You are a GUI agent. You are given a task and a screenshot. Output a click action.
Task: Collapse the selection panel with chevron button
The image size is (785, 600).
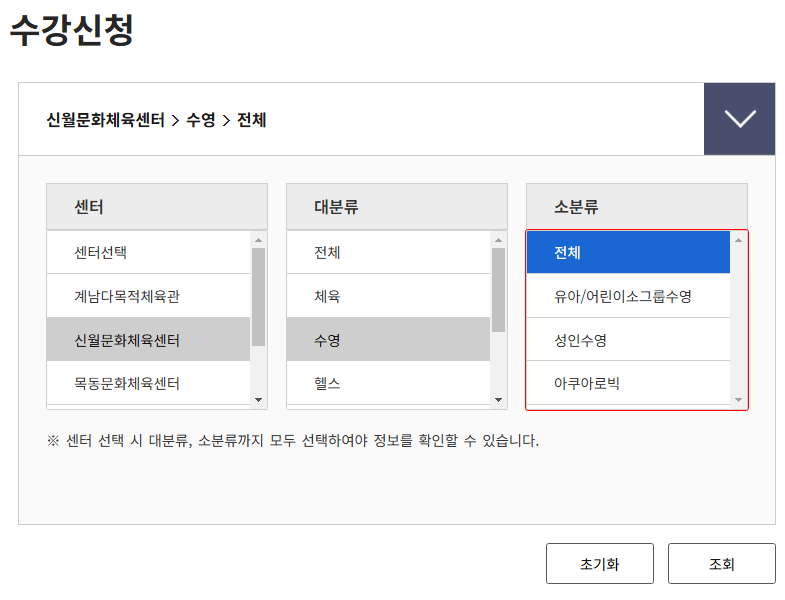tap(739, 119)
